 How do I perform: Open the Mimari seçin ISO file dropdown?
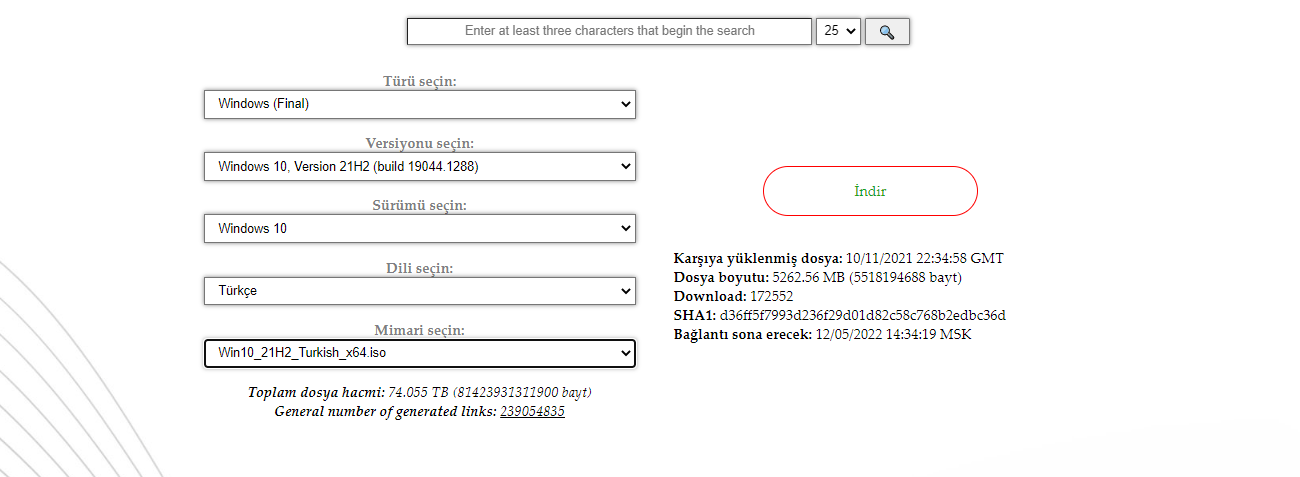click(420, 353)
